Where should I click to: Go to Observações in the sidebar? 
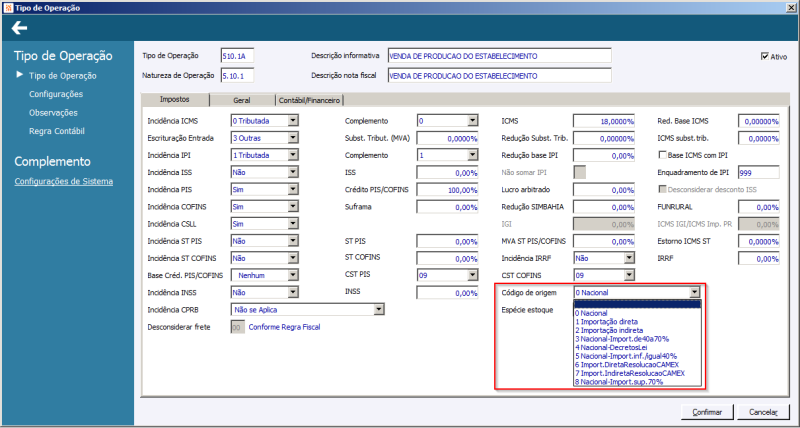54,113
